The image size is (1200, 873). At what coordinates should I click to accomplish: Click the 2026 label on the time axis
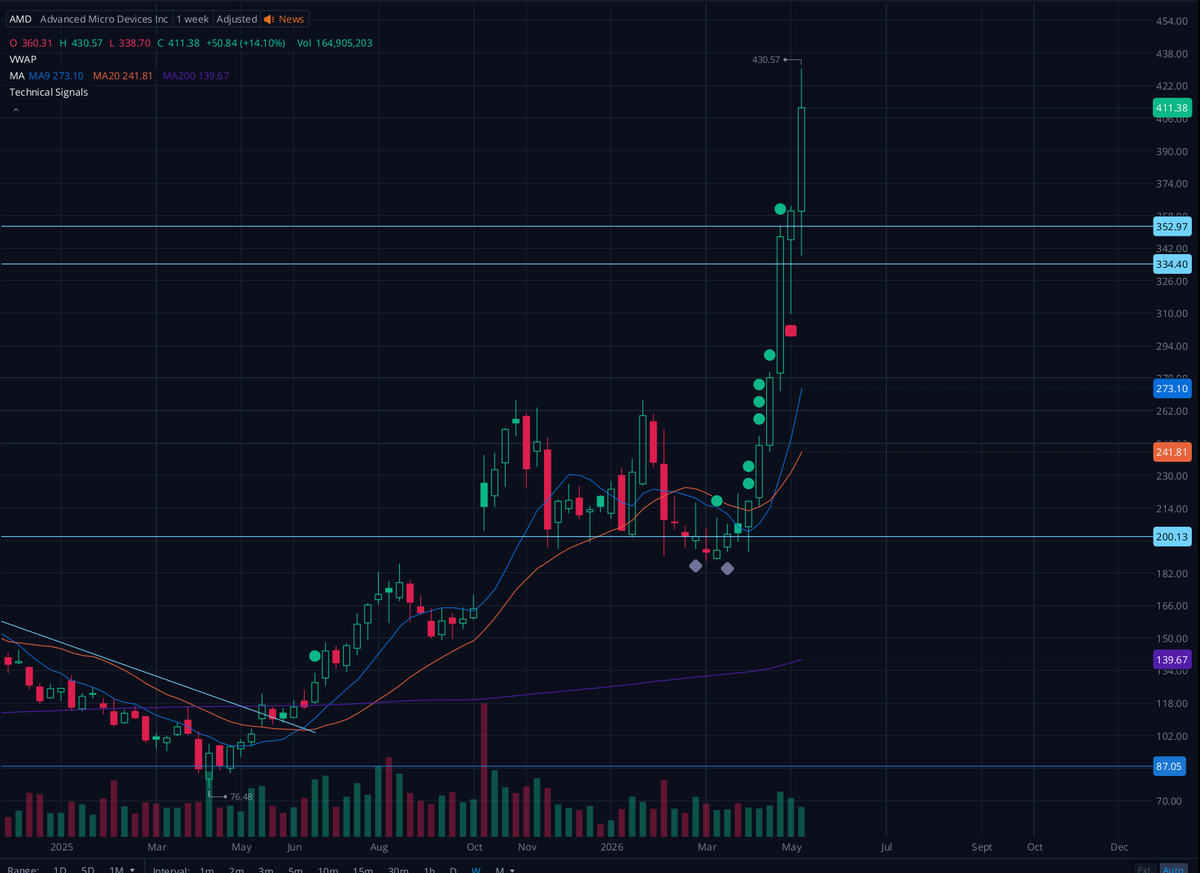click(612, 847)
